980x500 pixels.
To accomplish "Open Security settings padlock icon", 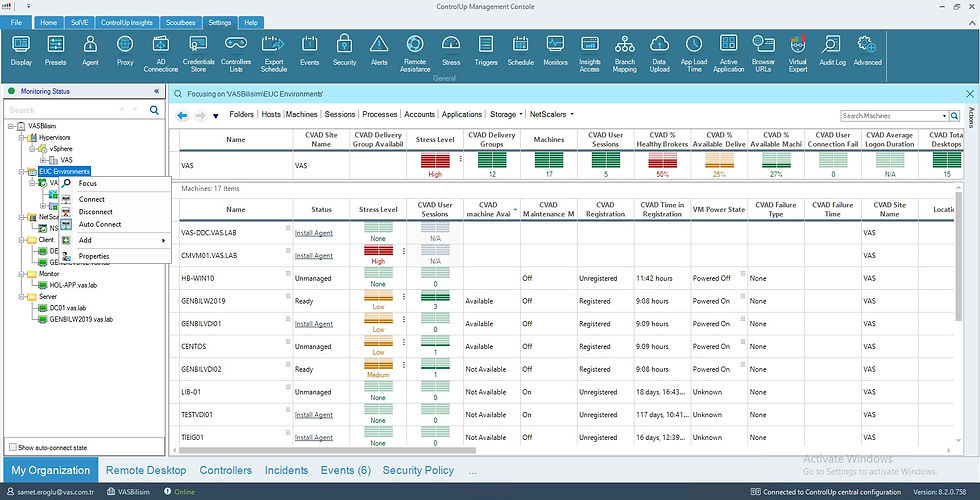I will click(x=344, y=51).
